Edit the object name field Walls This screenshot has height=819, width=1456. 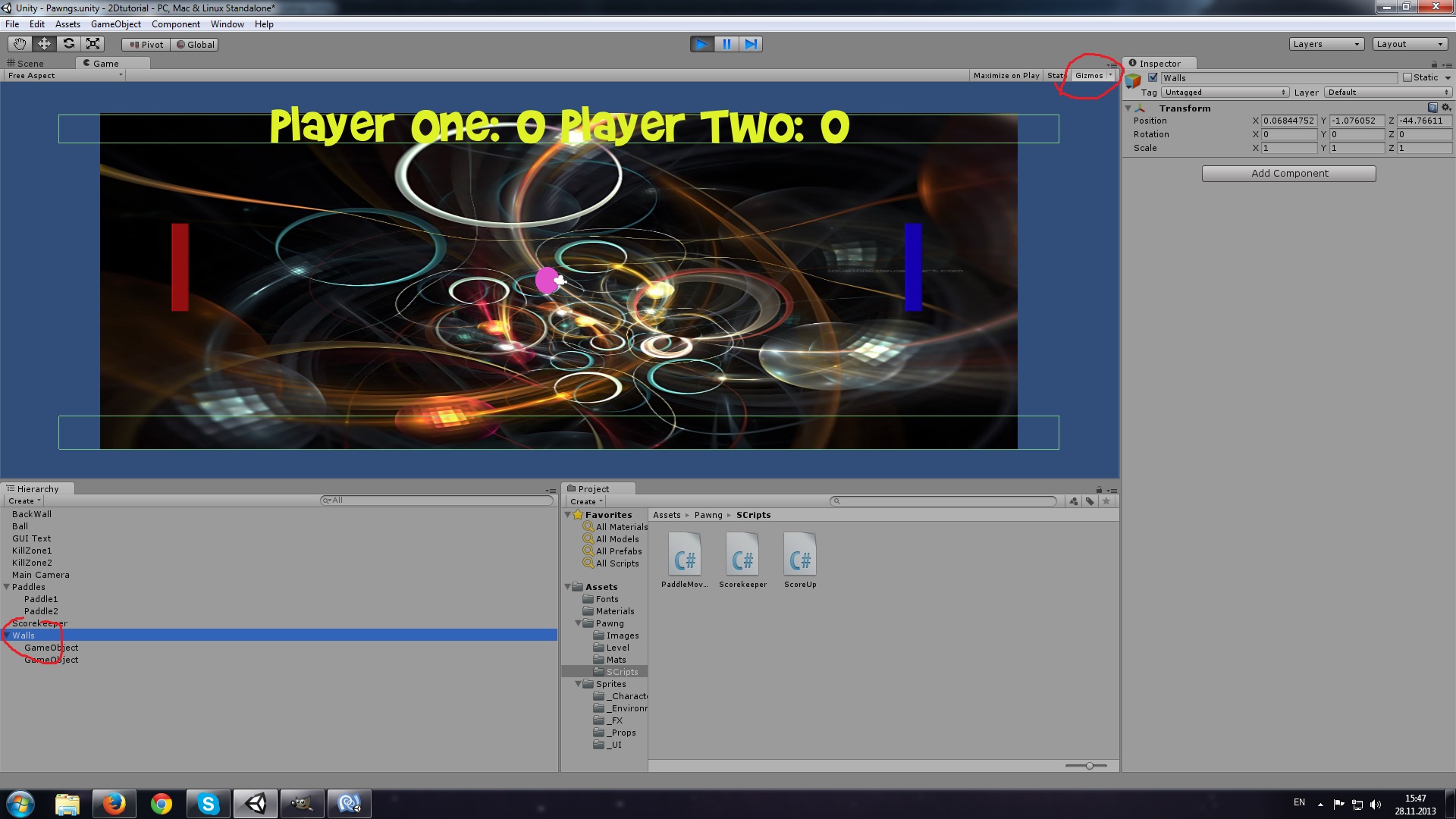point(1279,77)
